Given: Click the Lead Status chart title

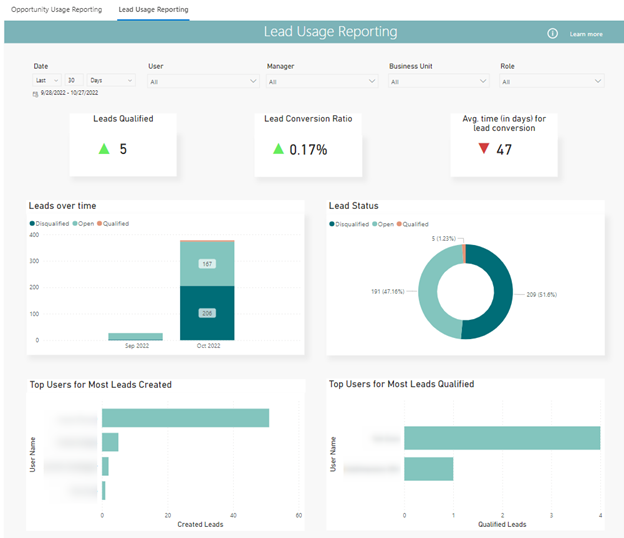Looking at the screenshot, I should tap(353, 206).
